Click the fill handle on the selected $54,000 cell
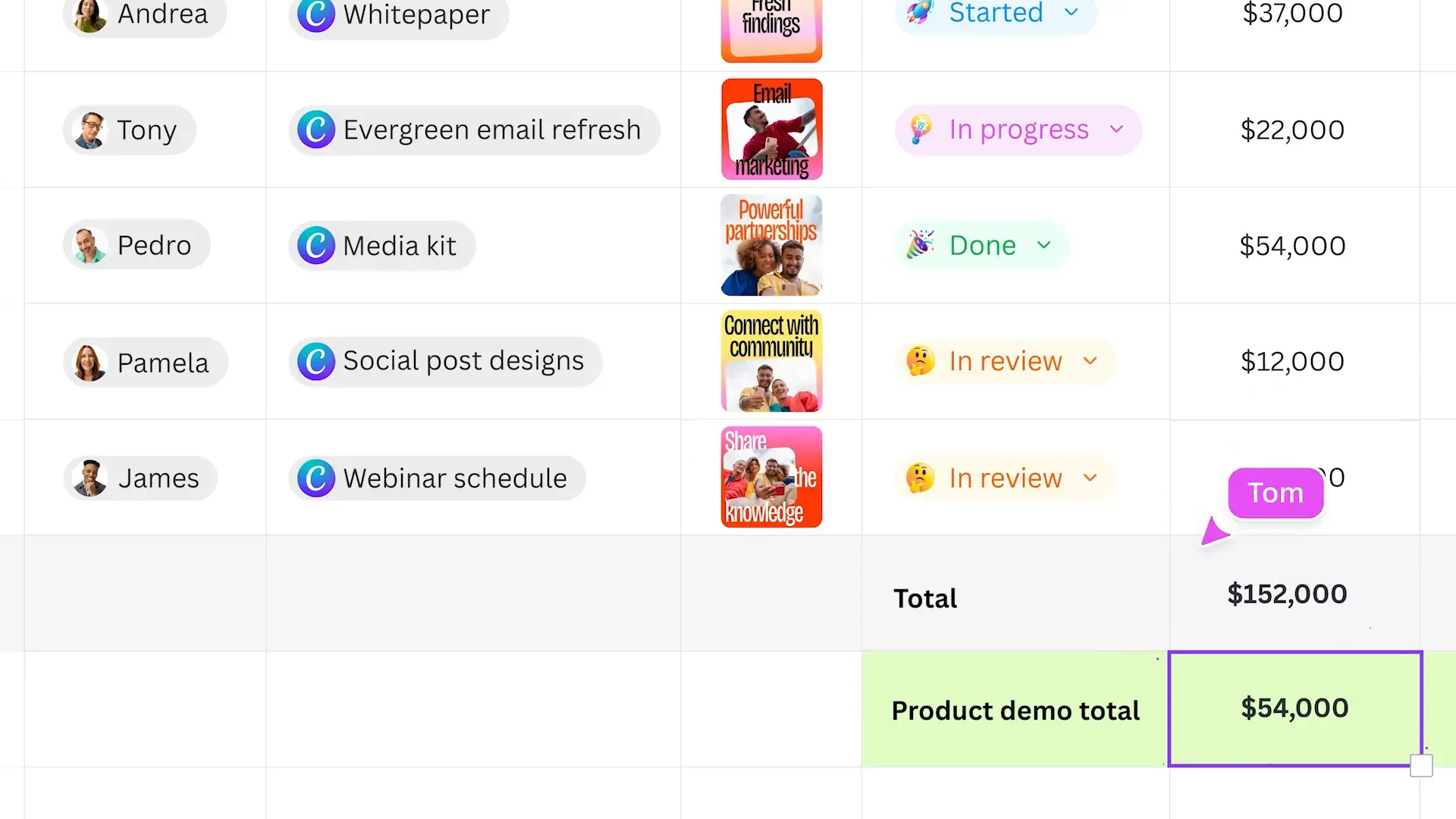Viewport: 1456px width, 819px height. click(x=1421, y=766)
